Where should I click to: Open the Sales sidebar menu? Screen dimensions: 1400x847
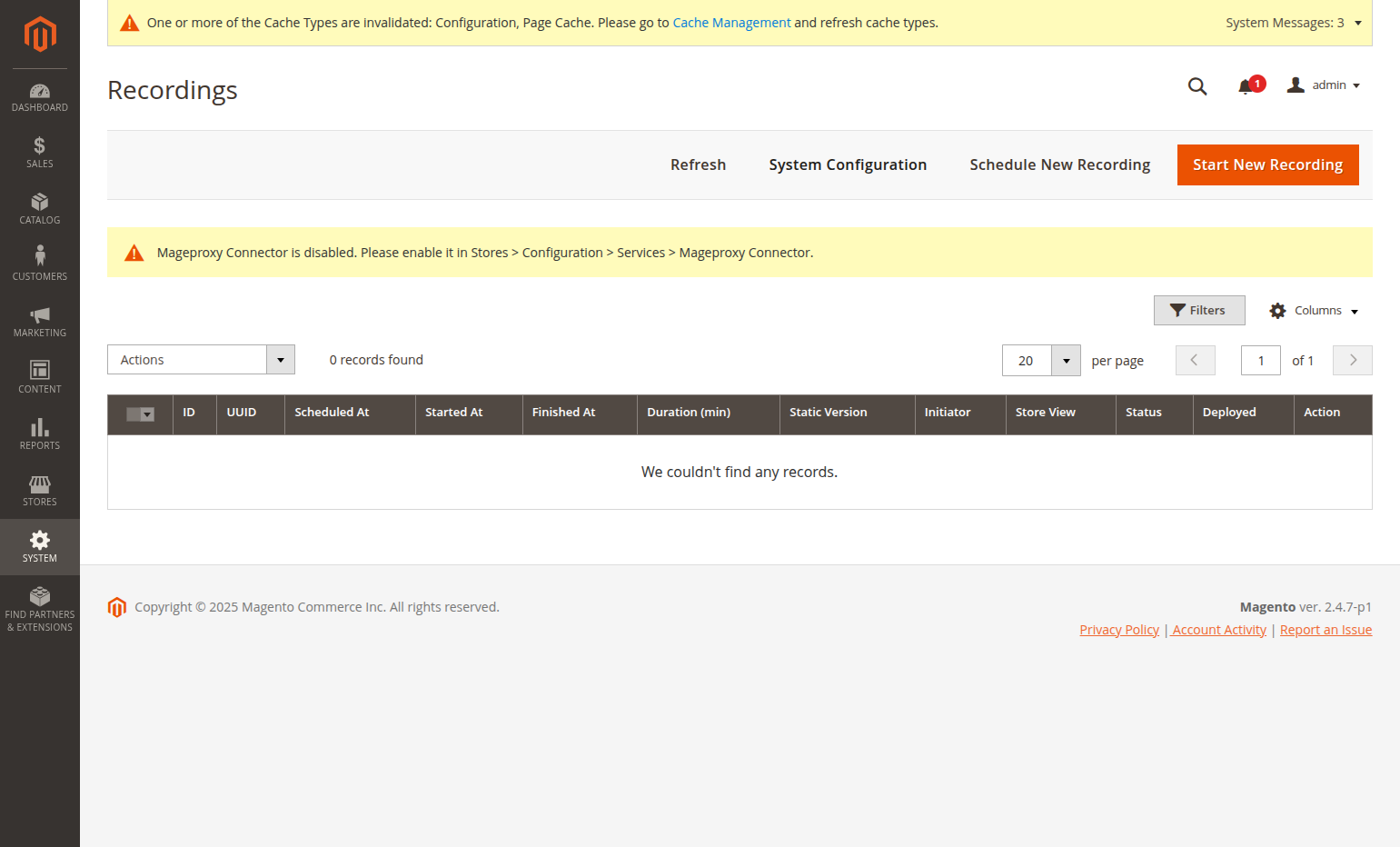40,154
